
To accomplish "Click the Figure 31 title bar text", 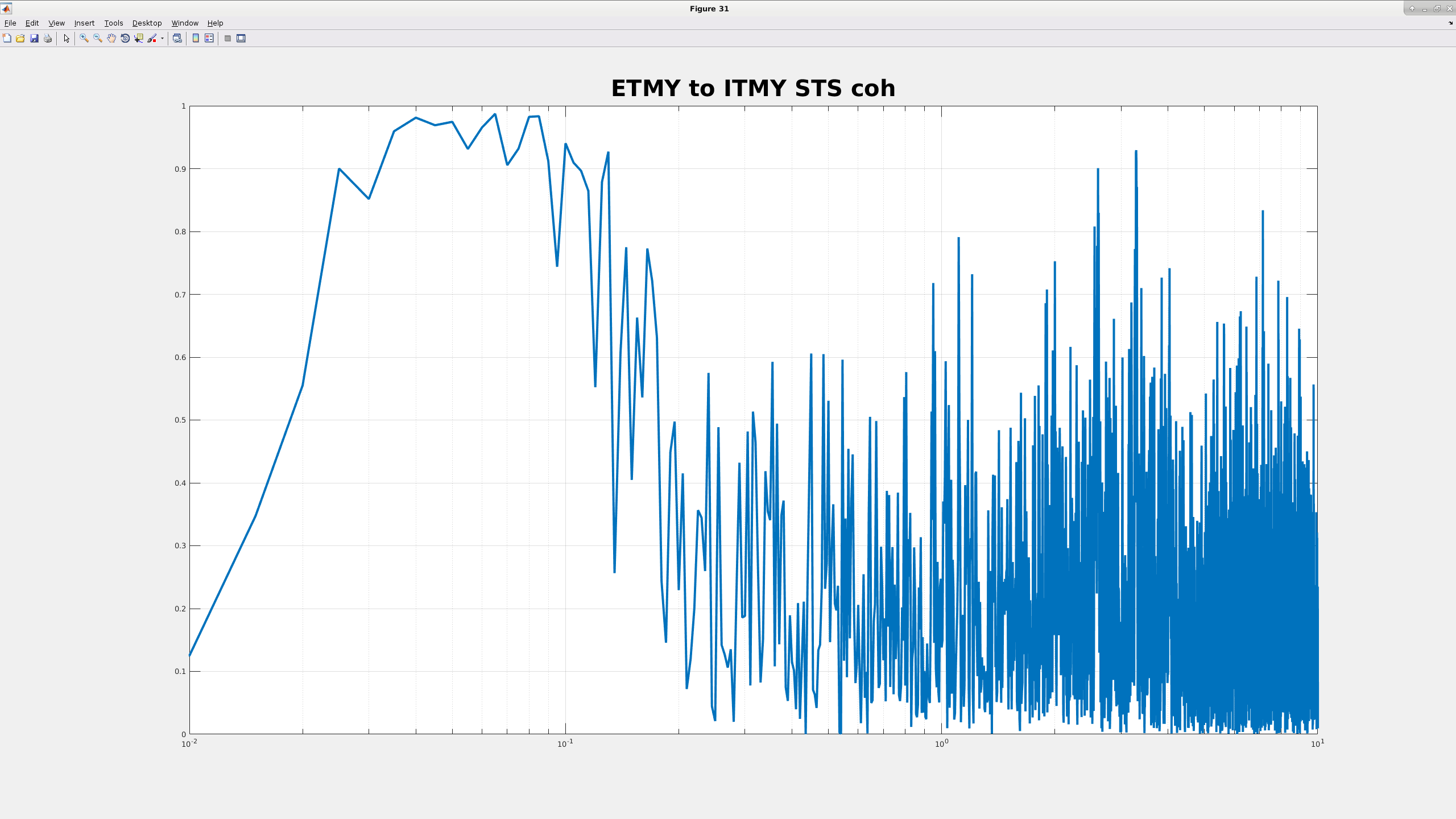I will tap(709, 9).
